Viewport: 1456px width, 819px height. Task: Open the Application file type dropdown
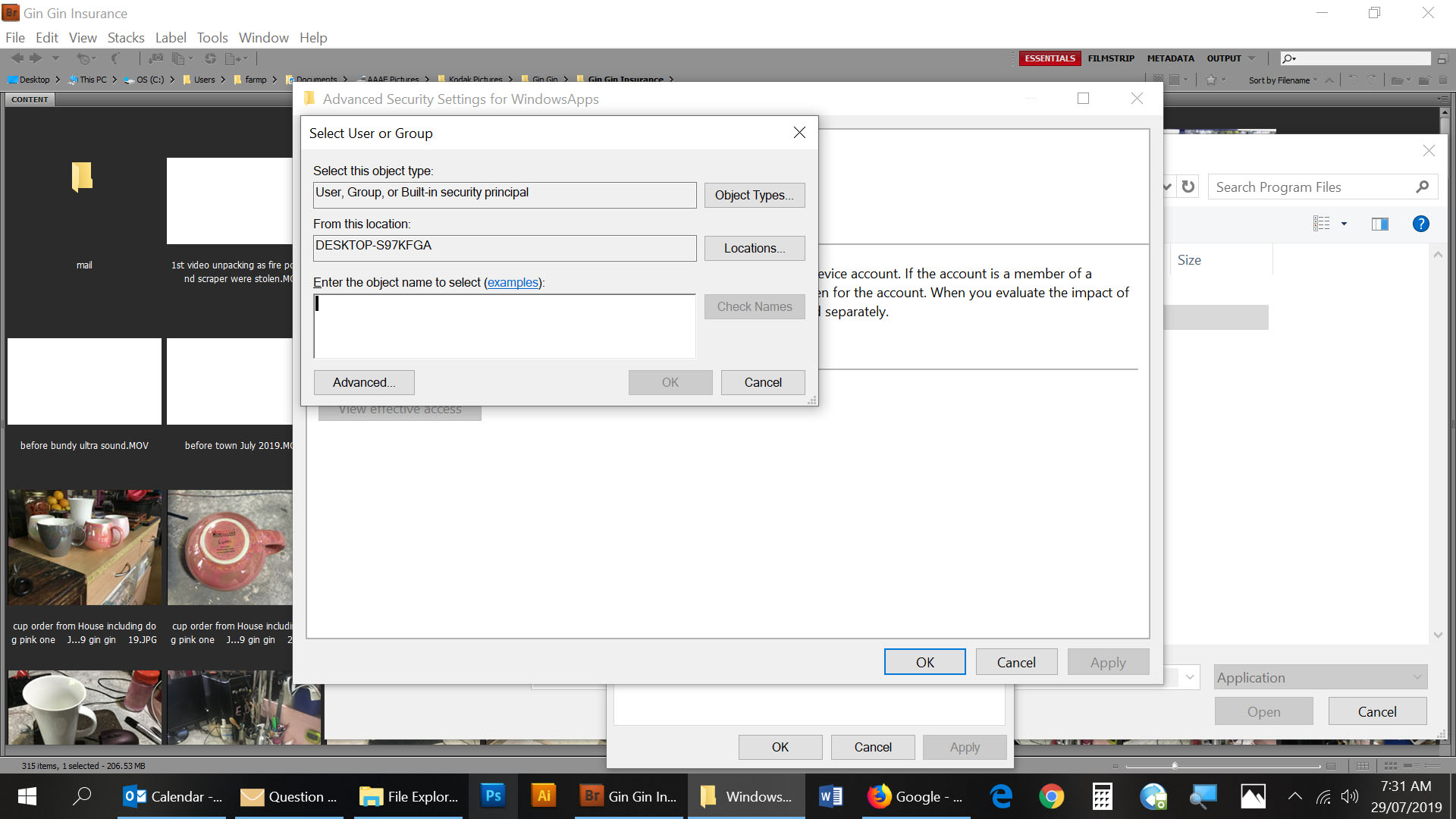point(1320,677)
